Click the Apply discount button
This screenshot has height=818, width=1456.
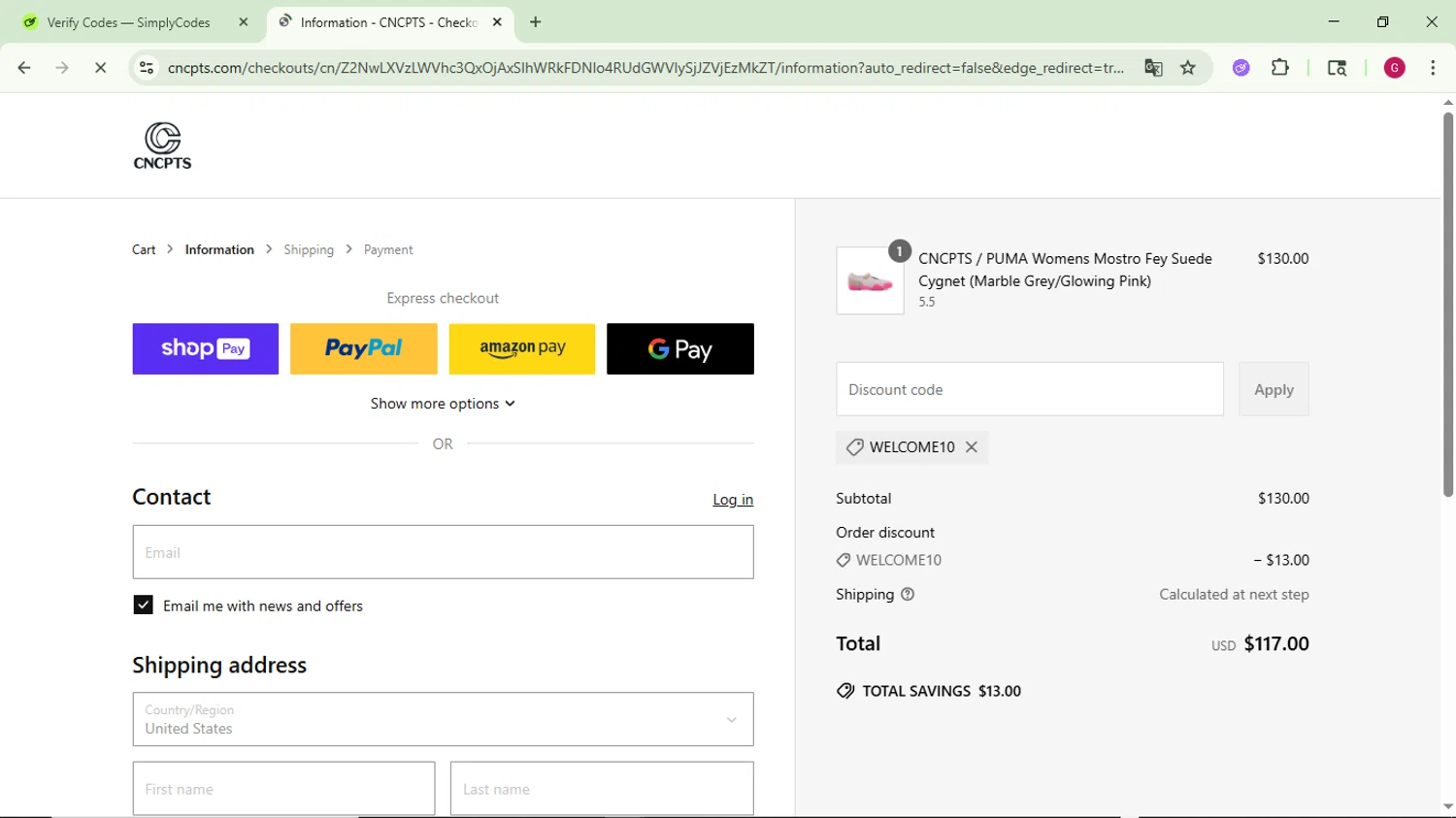click(1274, 389)
